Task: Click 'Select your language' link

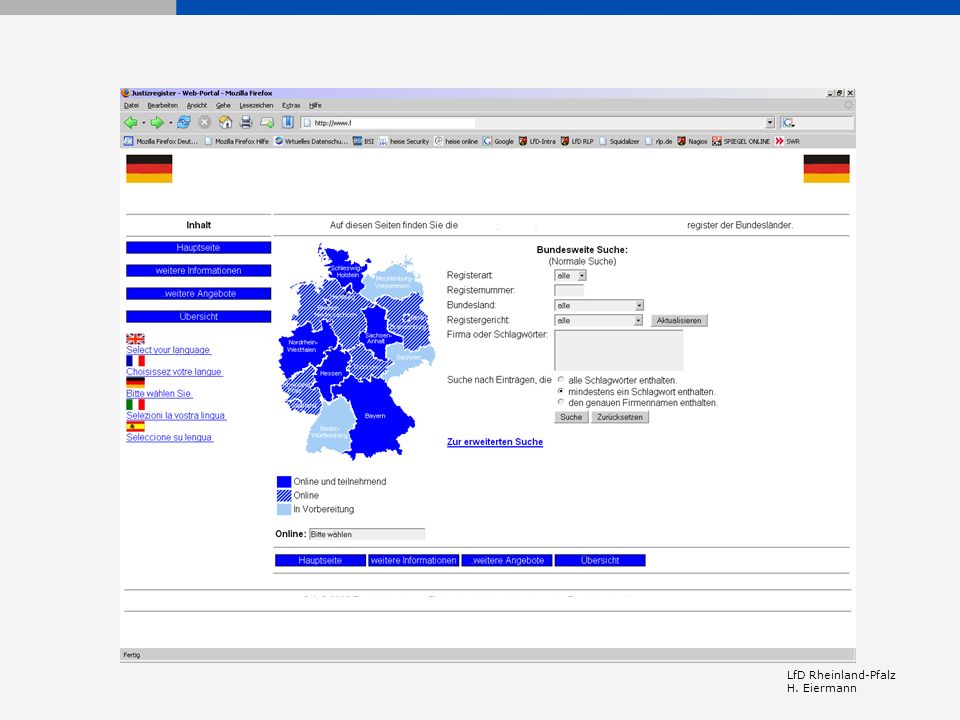Action: tap(168, 350)
